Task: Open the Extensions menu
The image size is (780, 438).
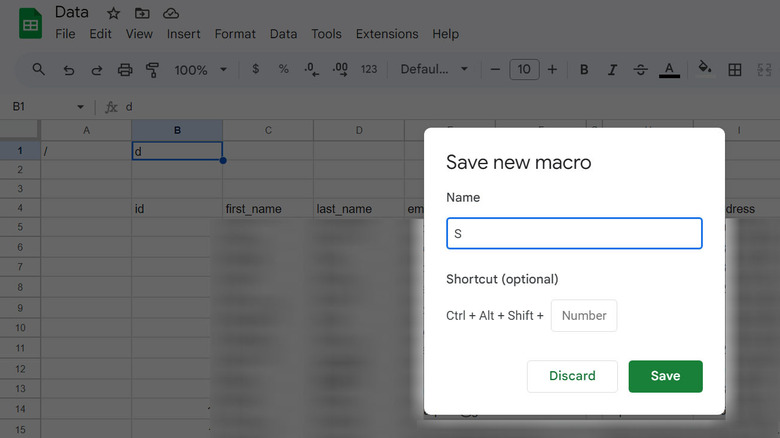Action: 386,34
